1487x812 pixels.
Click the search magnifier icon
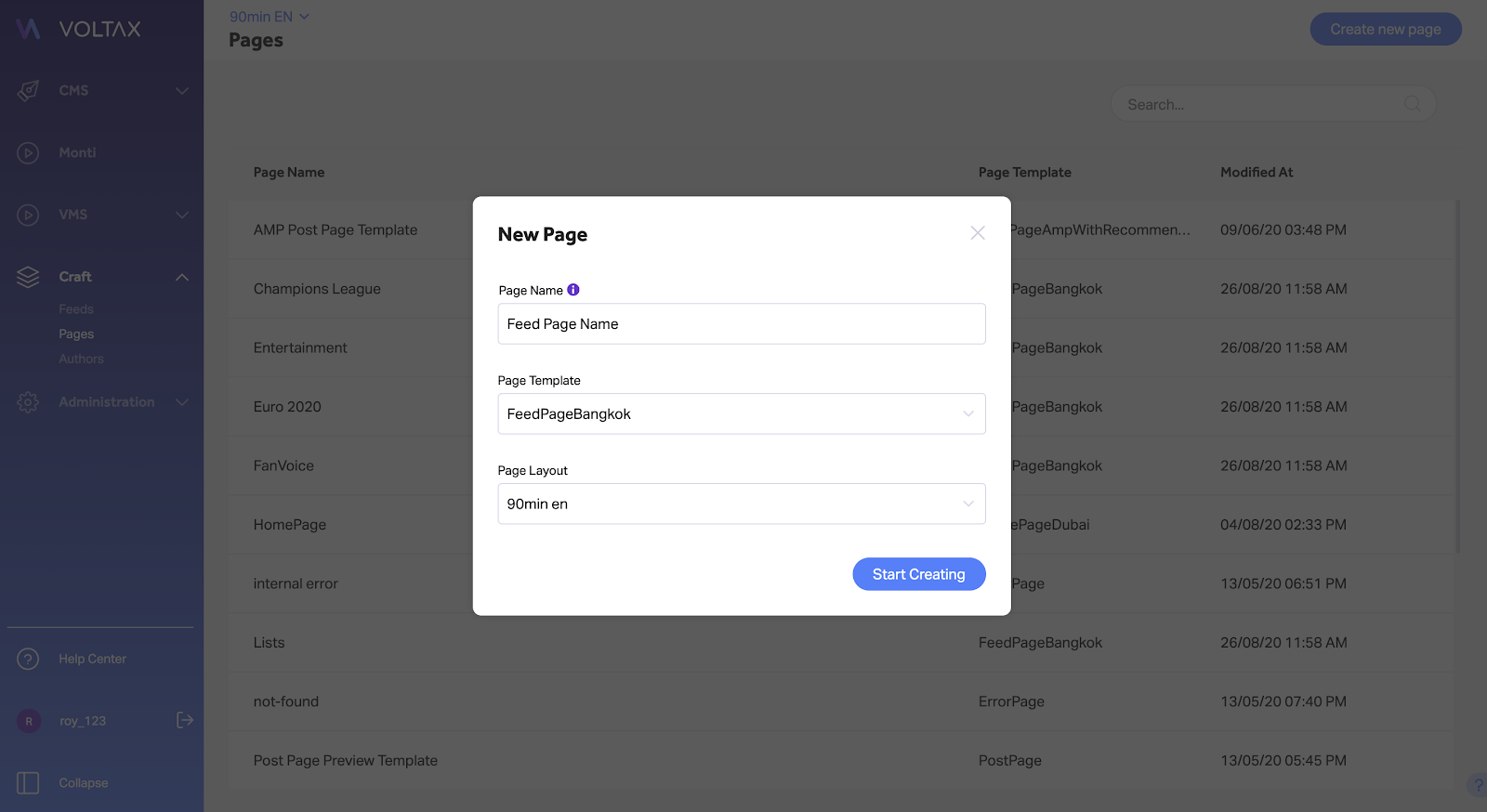point(1412,104)
